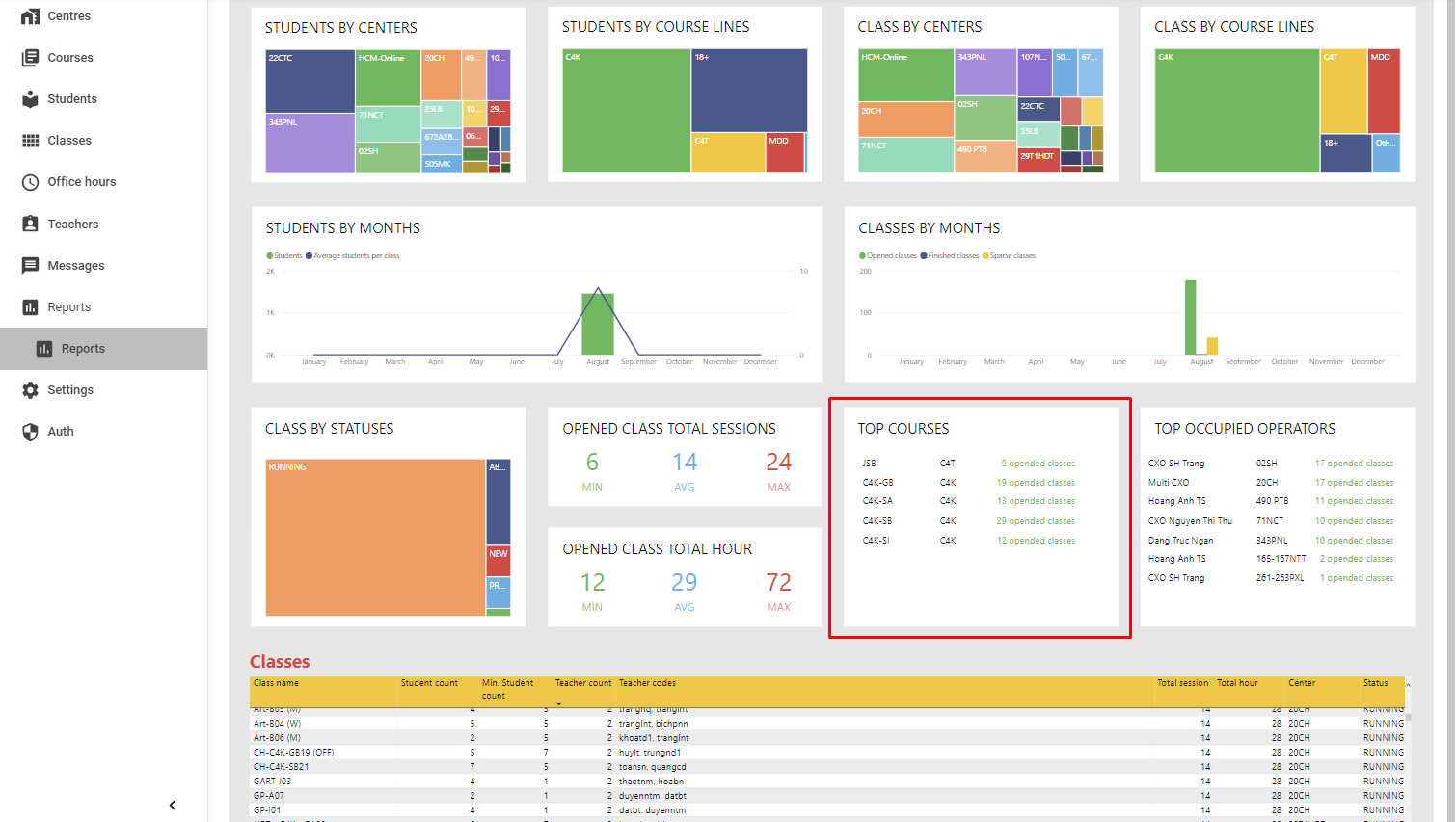Open the Centres menu item
The height and width of the screenshot is (822, 1456).
[x=103, y=16]
